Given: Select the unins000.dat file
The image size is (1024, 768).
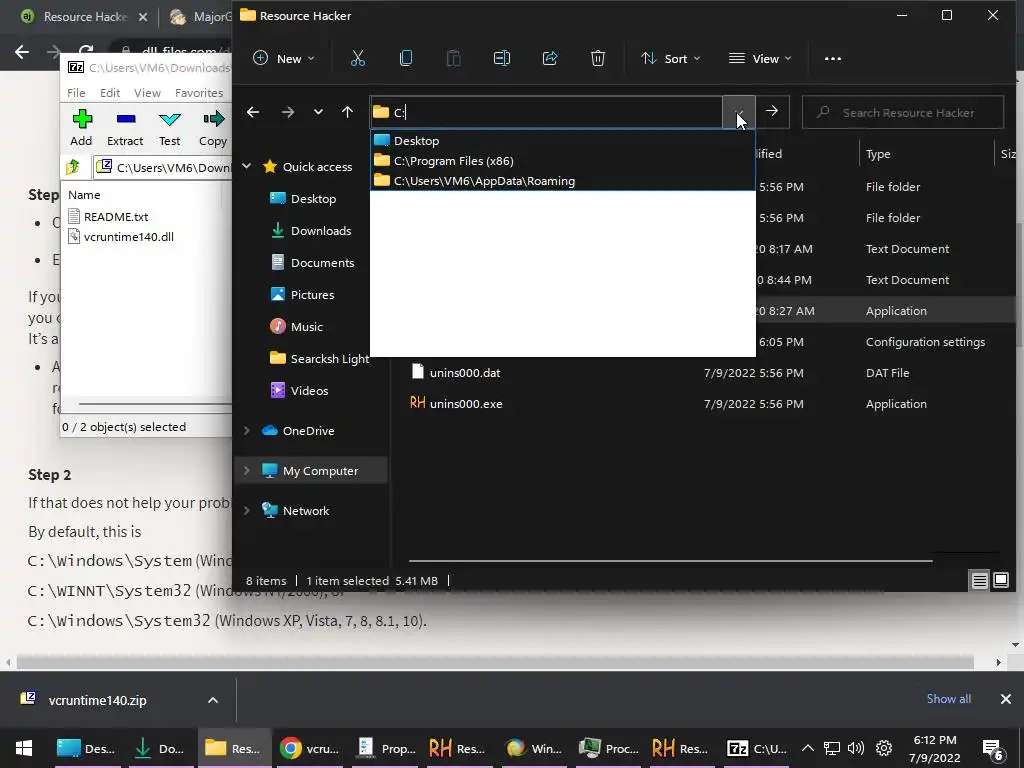Looking at the screenshot, I should (x=464, y=373).
